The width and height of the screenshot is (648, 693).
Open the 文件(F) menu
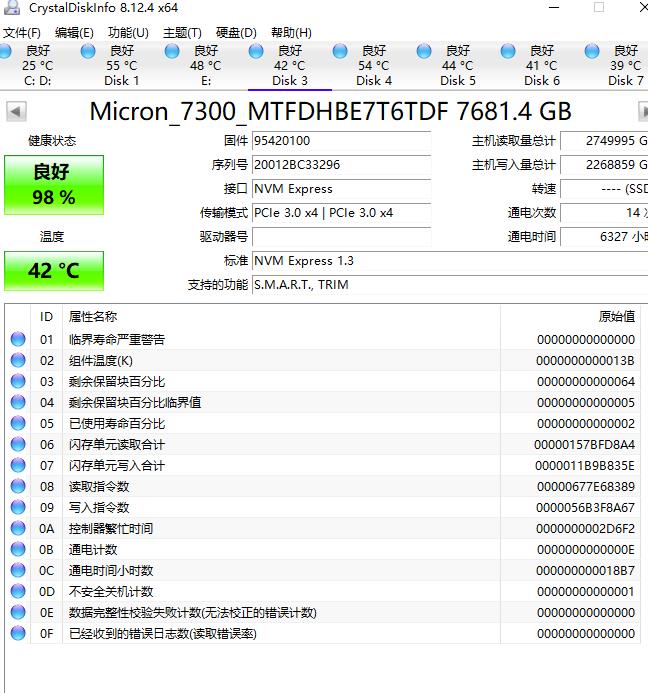click(x=22, y=33)
